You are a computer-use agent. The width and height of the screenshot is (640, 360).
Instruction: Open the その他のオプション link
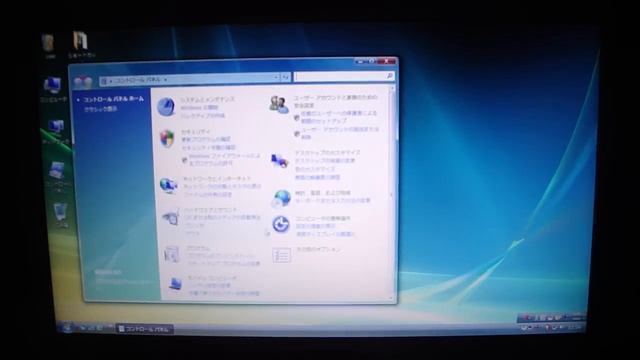click(x=318, y=249)
